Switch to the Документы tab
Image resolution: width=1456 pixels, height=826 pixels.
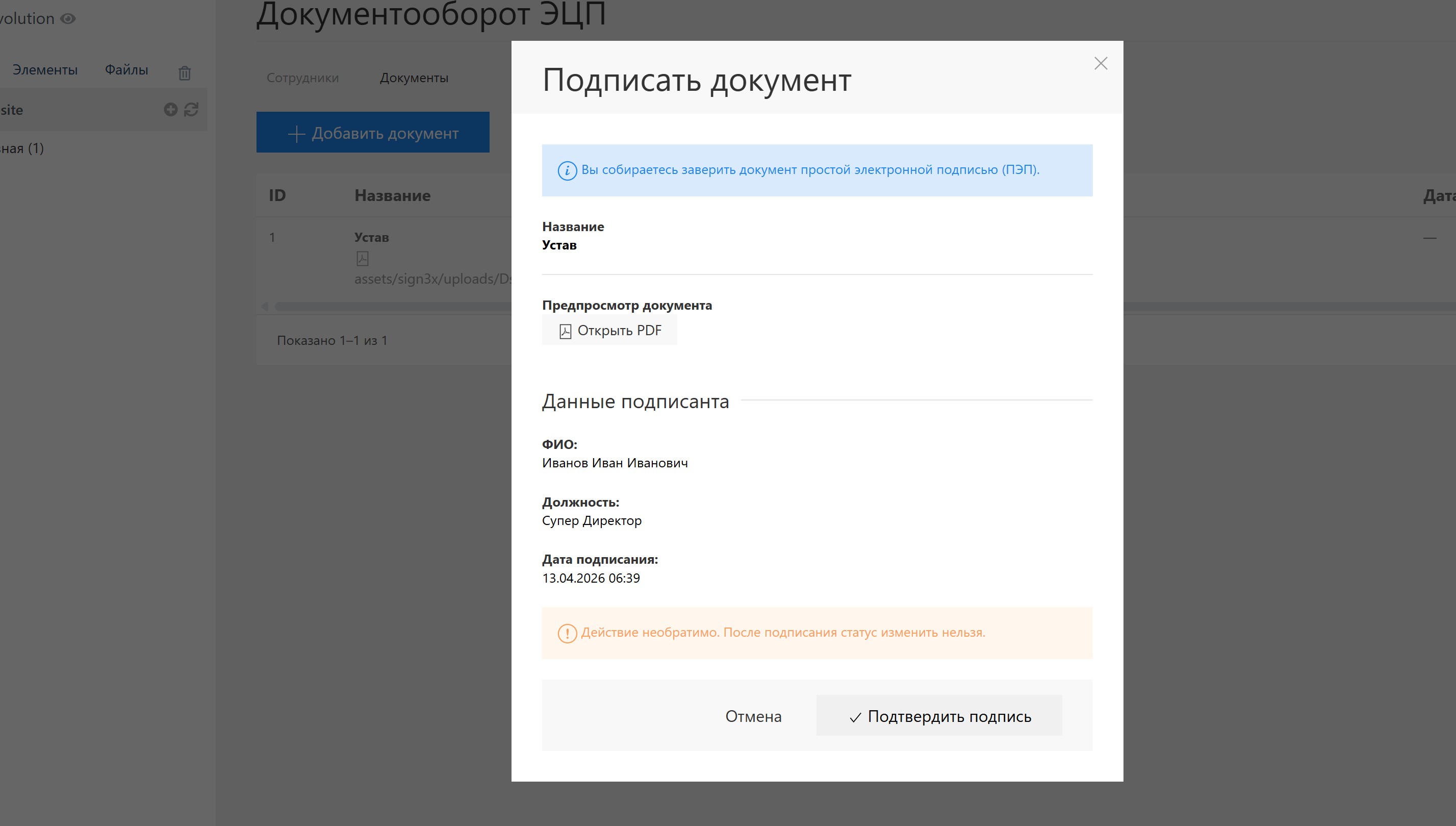click(x=414, y=78)
